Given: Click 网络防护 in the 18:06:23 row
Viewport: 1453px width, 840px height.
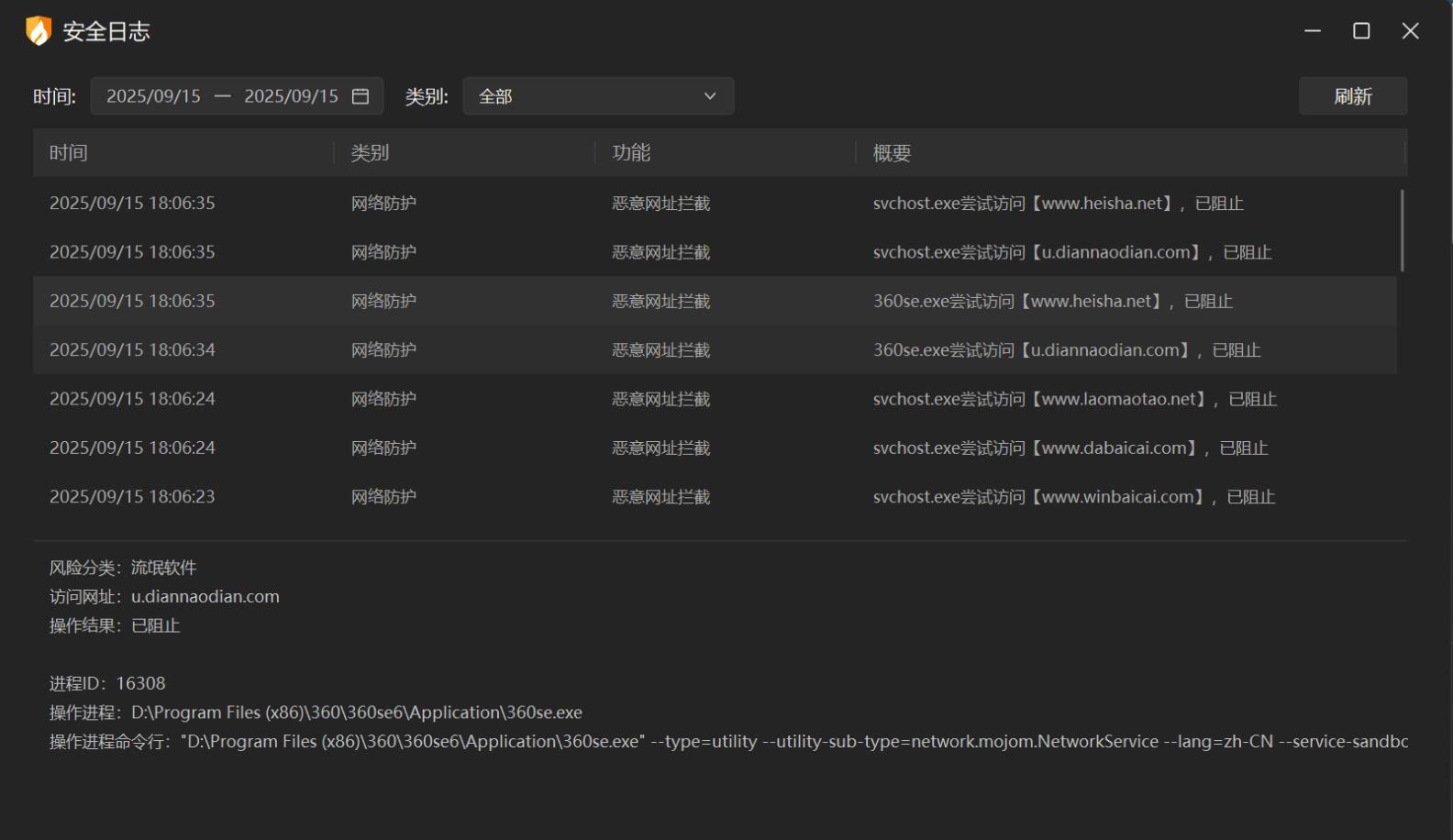Looking at the screenshot, I should coord(383,496).
